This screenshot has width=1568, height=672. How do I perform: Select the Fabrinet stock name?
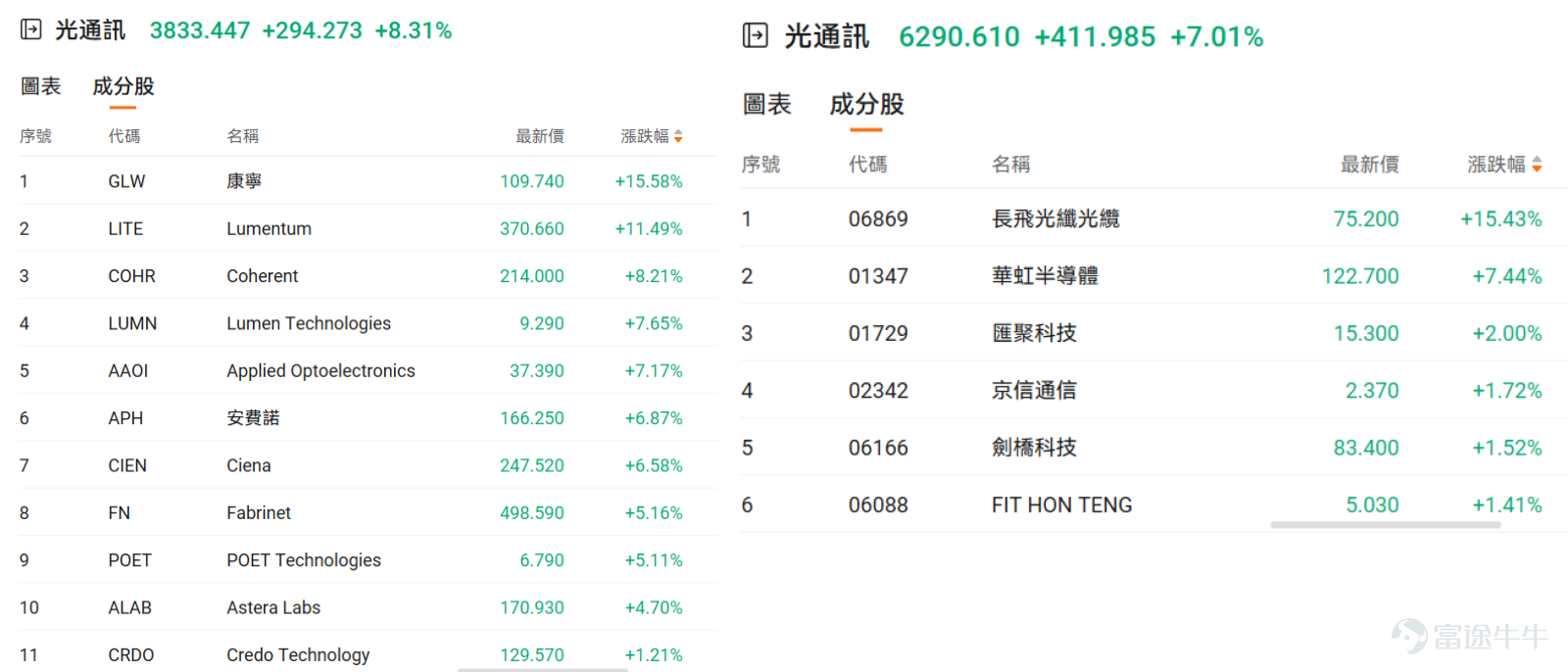(259, 512)
